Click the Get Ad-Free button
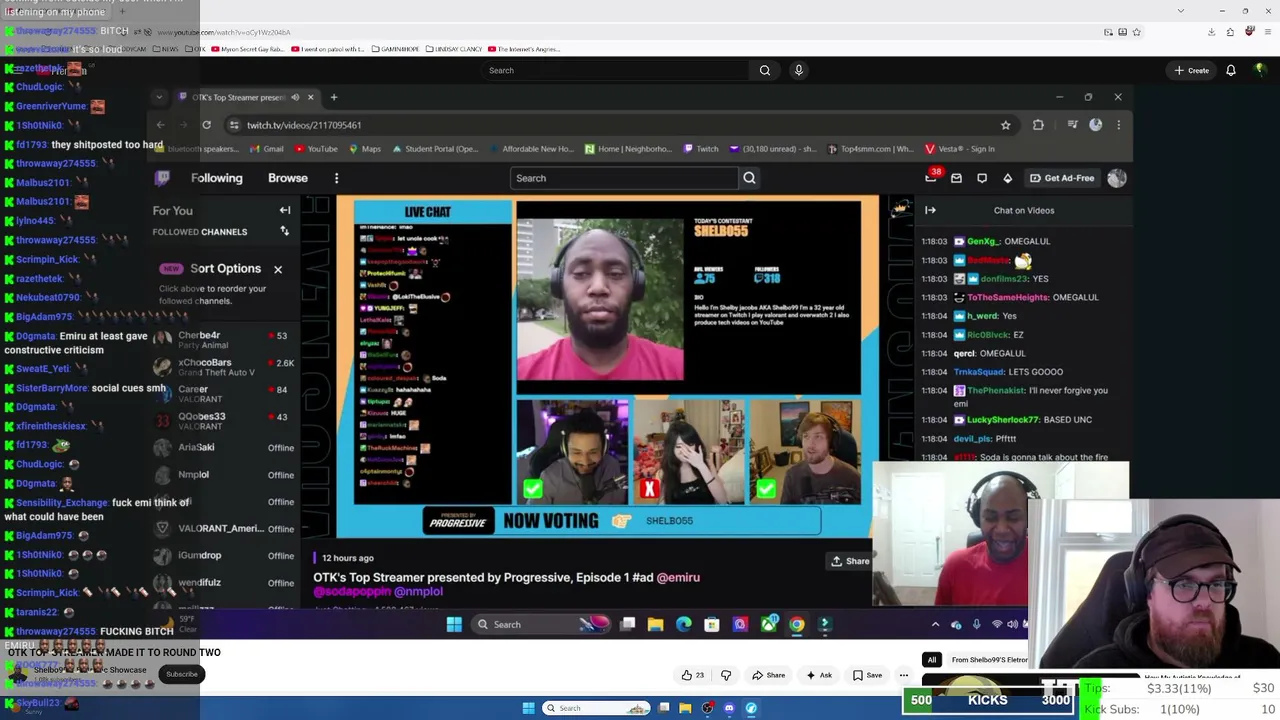The width and height of the screenshot is (1280, 720). [x=1061, y=178]
